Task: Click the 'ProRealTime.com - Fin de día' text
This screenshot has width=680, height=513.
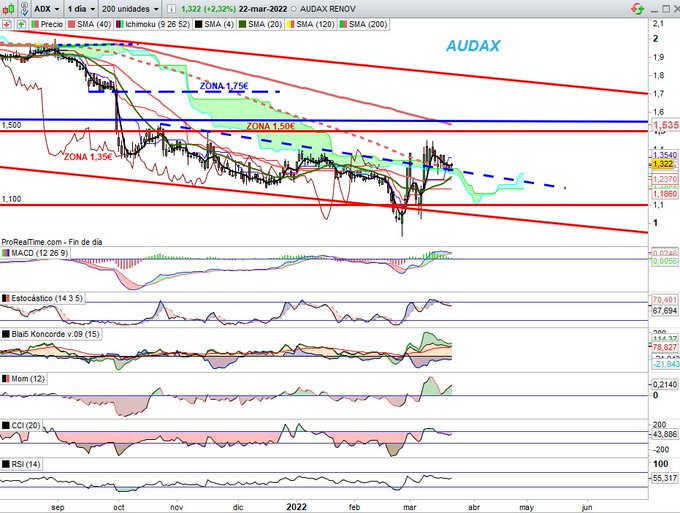Action: click(x=52, y=242)
